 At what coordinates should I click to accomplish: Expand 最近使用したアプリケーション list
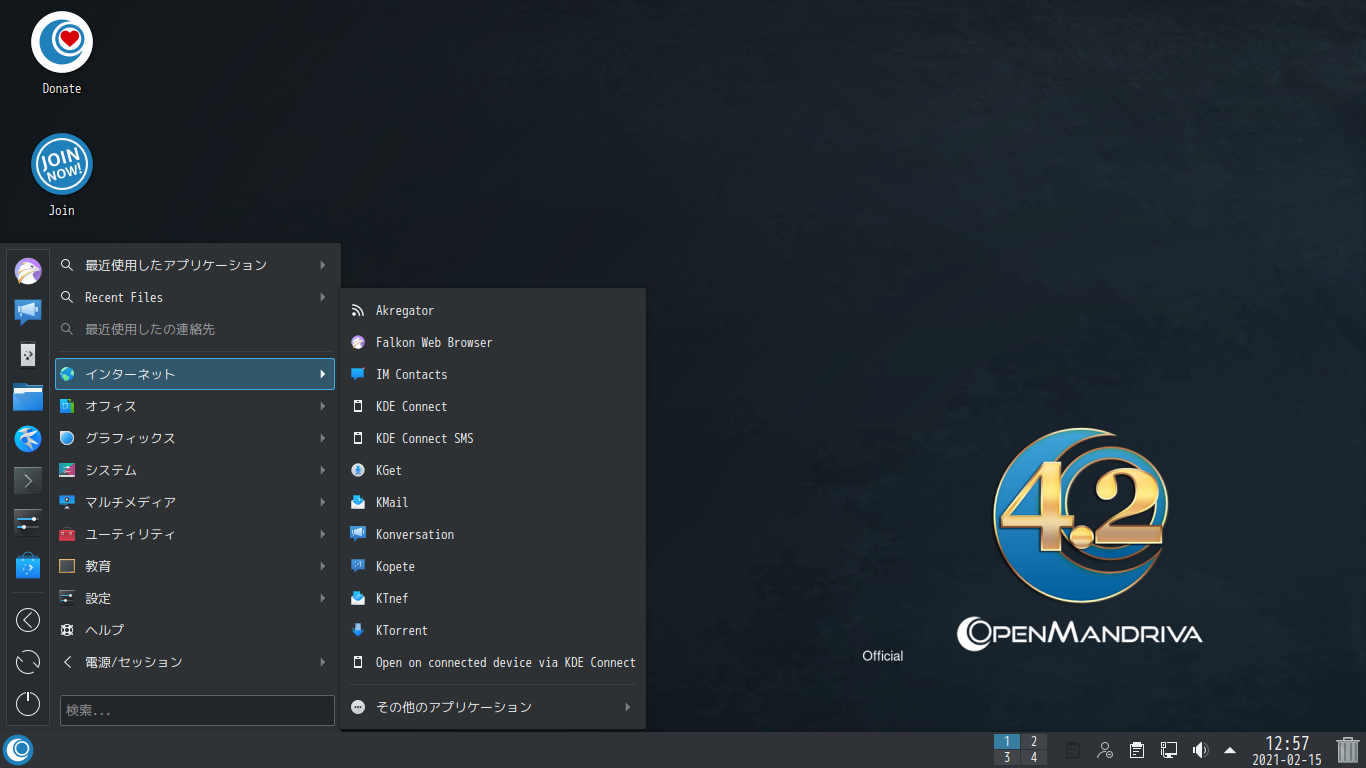point(195,265)
